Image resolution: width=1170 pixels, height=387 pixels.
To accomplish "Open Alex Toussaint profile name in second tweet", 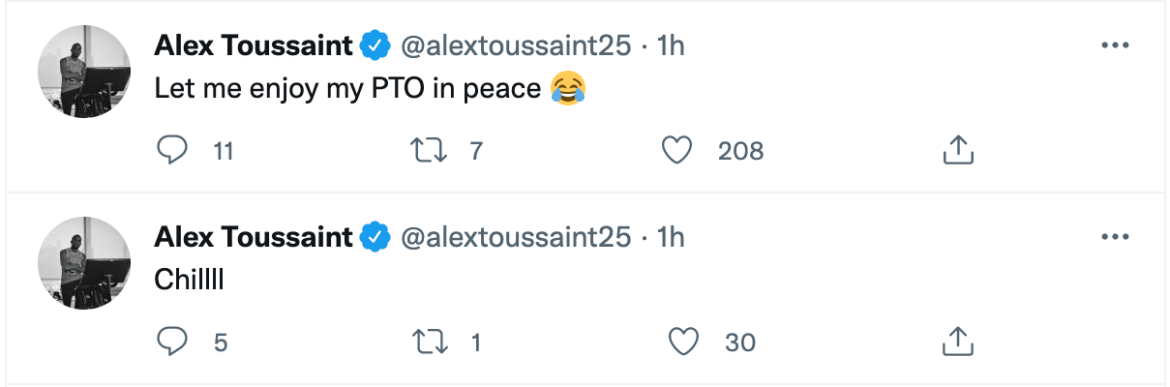I will [x=253, y=237].
